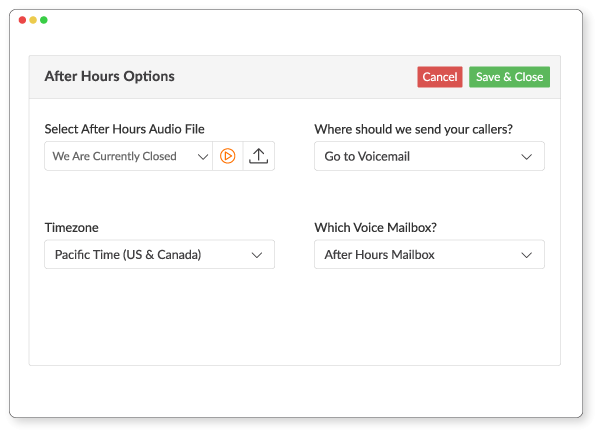The width and height of the screenshot is (600, 435).
Task: Click the green Save & Close button
Action: 509,77
